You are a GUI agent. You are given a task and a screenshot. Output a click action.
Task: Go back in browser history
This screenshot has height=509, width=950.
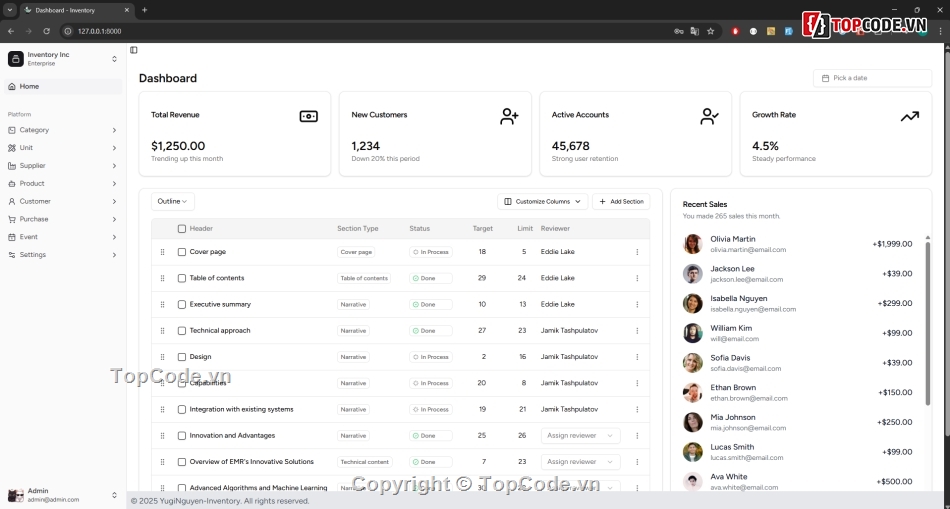(11, 31)
